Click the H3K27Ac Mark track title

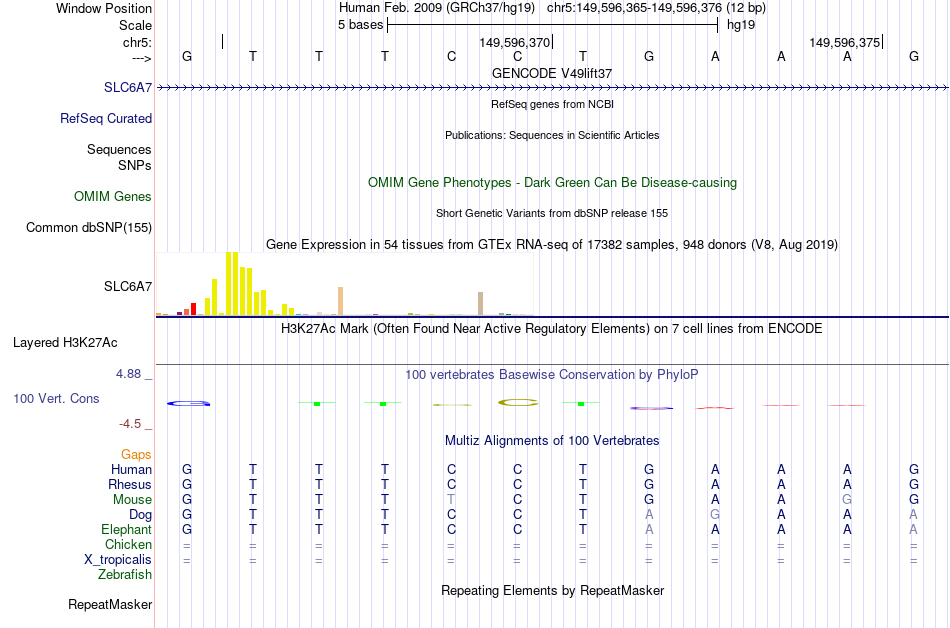click(x=552, y=329)
